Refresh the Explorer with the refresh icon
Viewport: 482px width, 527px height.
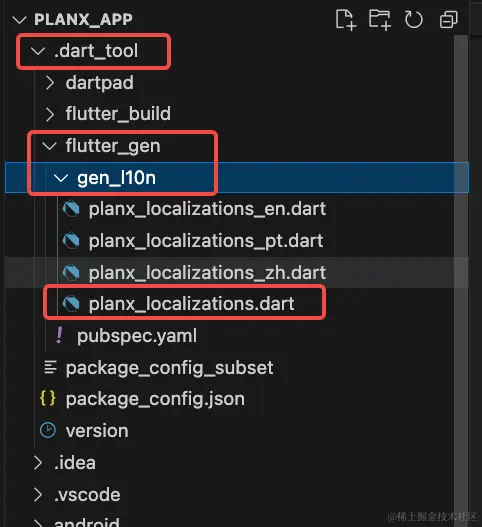(x=414, y=20)
